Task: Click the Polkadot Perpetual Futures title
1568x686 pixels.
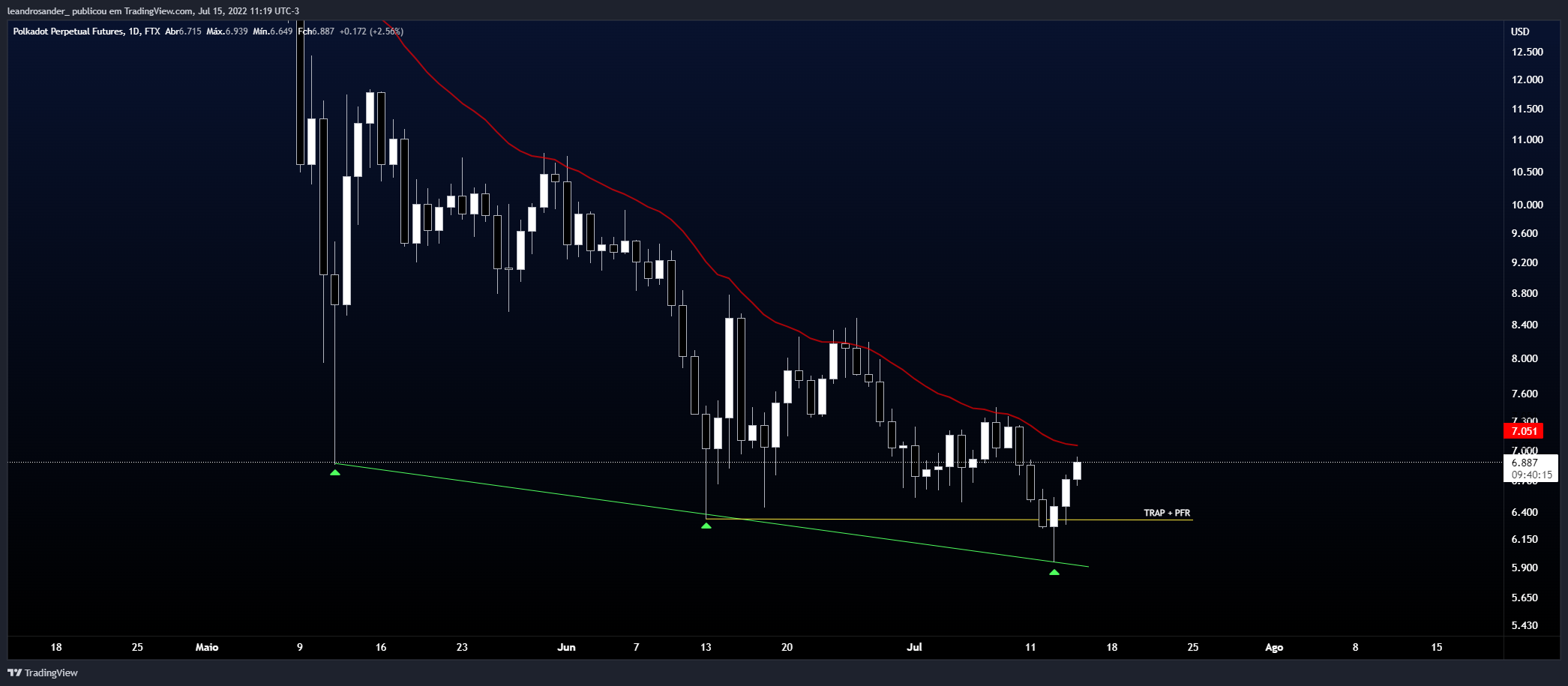Action: pos(68,31)
